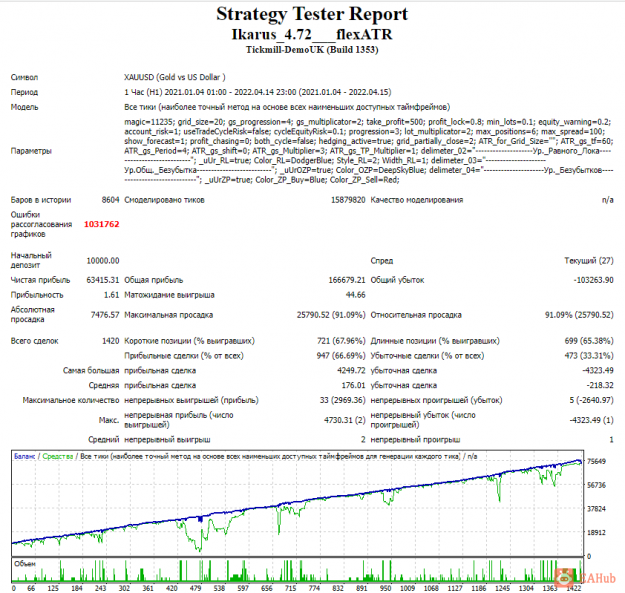This screenshot has width=625, height=593.
Task: Click consecutive losses value '5 (-2640.97)'
Action: pyautogui.click(x=592, y=400)
